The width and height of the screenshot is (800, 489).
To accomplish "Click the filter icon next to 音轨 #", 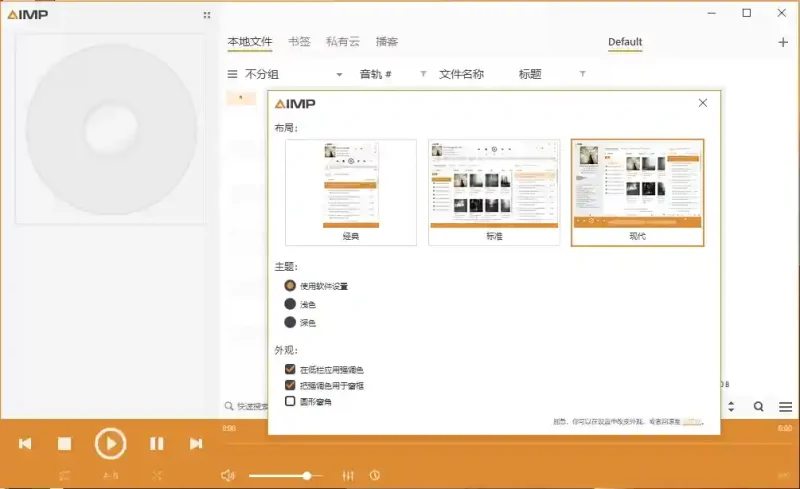I will [x=423, y=74].
